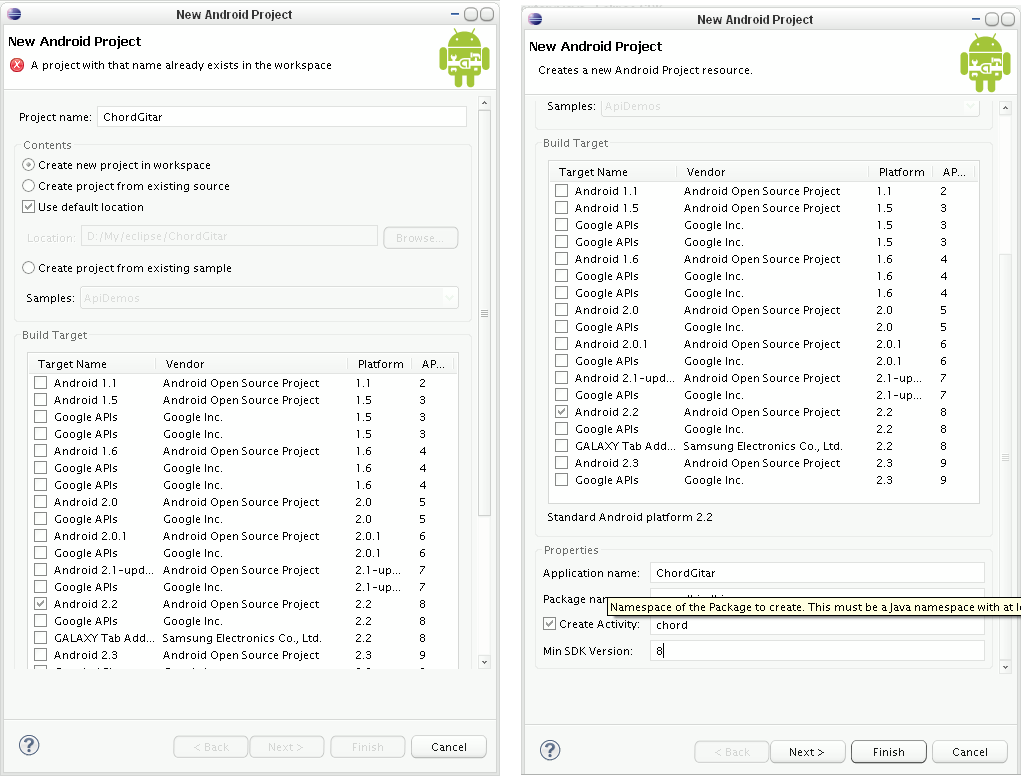This screenshot has height=776, width=1025.
Task: Click scroll down arrow in left dialog
Action: [x=484, y=662]
